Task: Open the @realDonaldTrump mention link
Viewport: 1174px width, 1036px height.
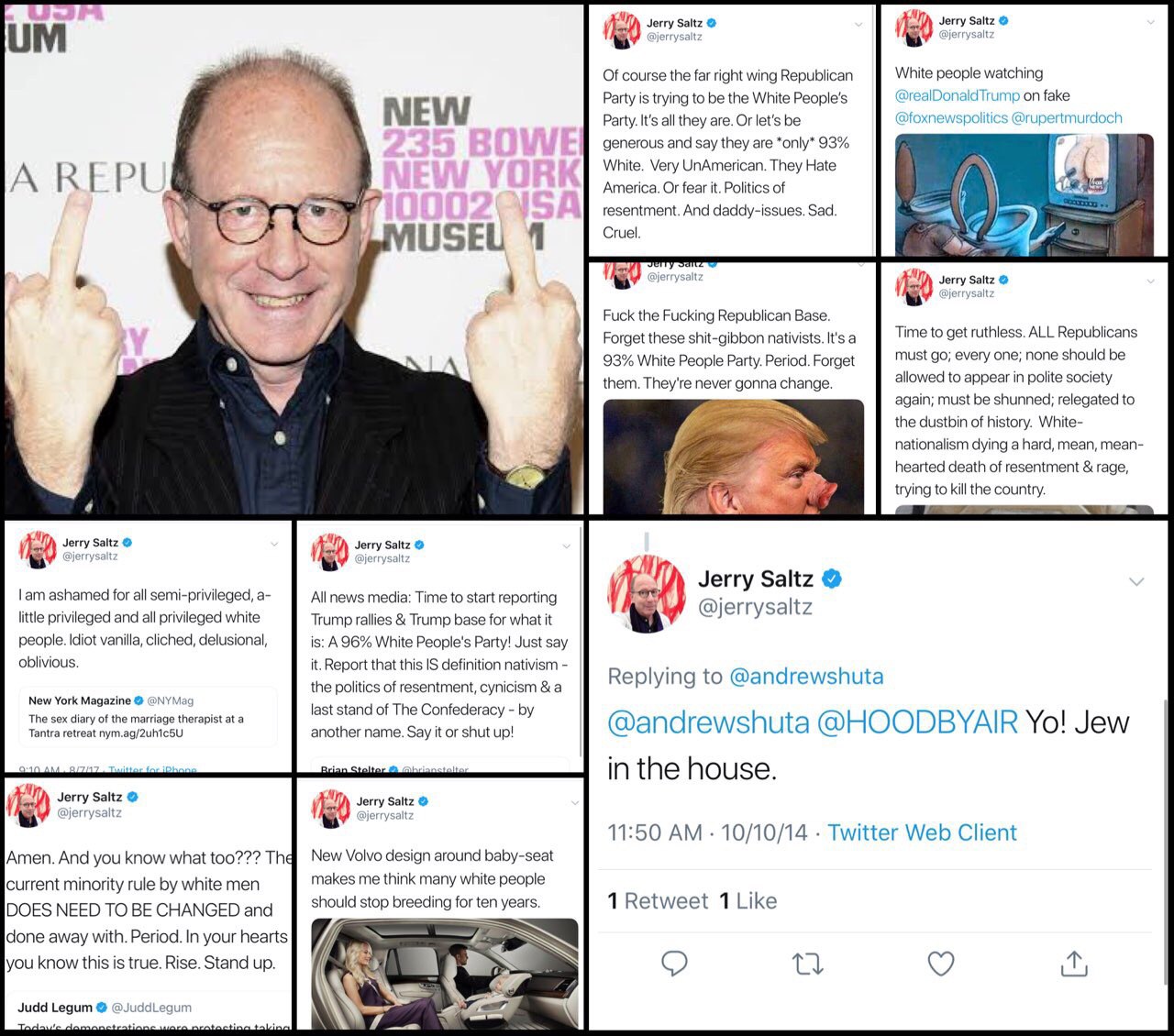Action: click(958, 95)
